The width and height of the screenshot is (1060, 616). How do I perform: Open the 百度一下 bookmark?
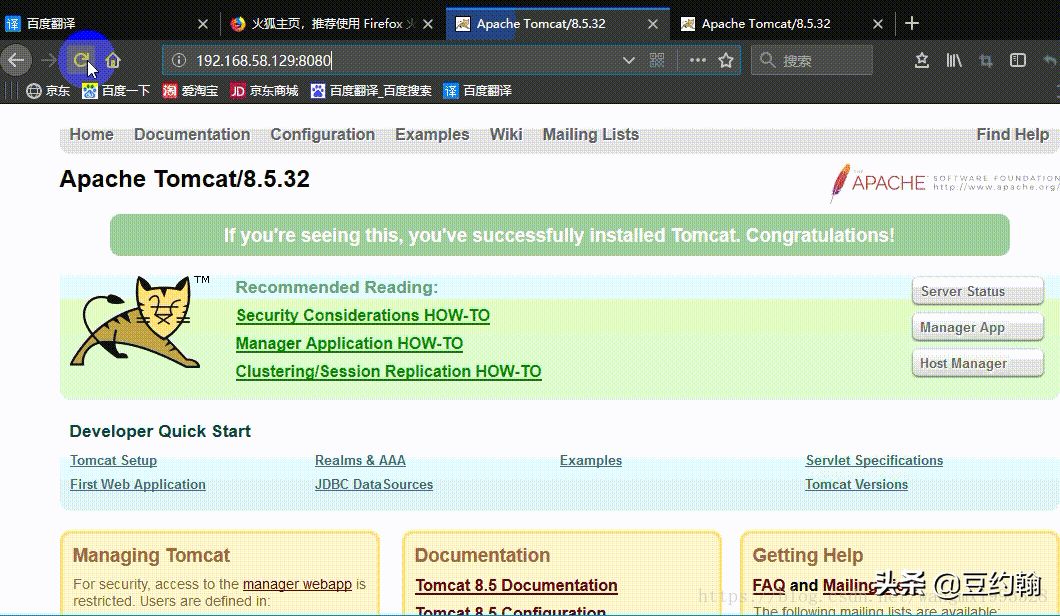pyautogui.click(x=116, y=91)
